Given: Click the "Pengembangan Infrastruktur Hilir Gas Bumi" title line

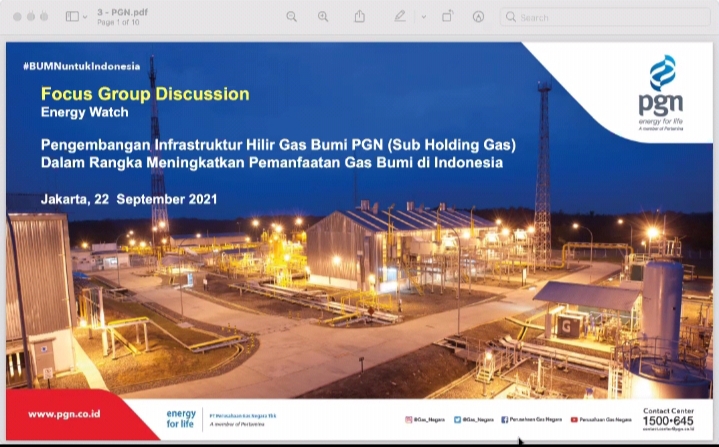Looking at the screenshot, I should (x=278, y=145).
